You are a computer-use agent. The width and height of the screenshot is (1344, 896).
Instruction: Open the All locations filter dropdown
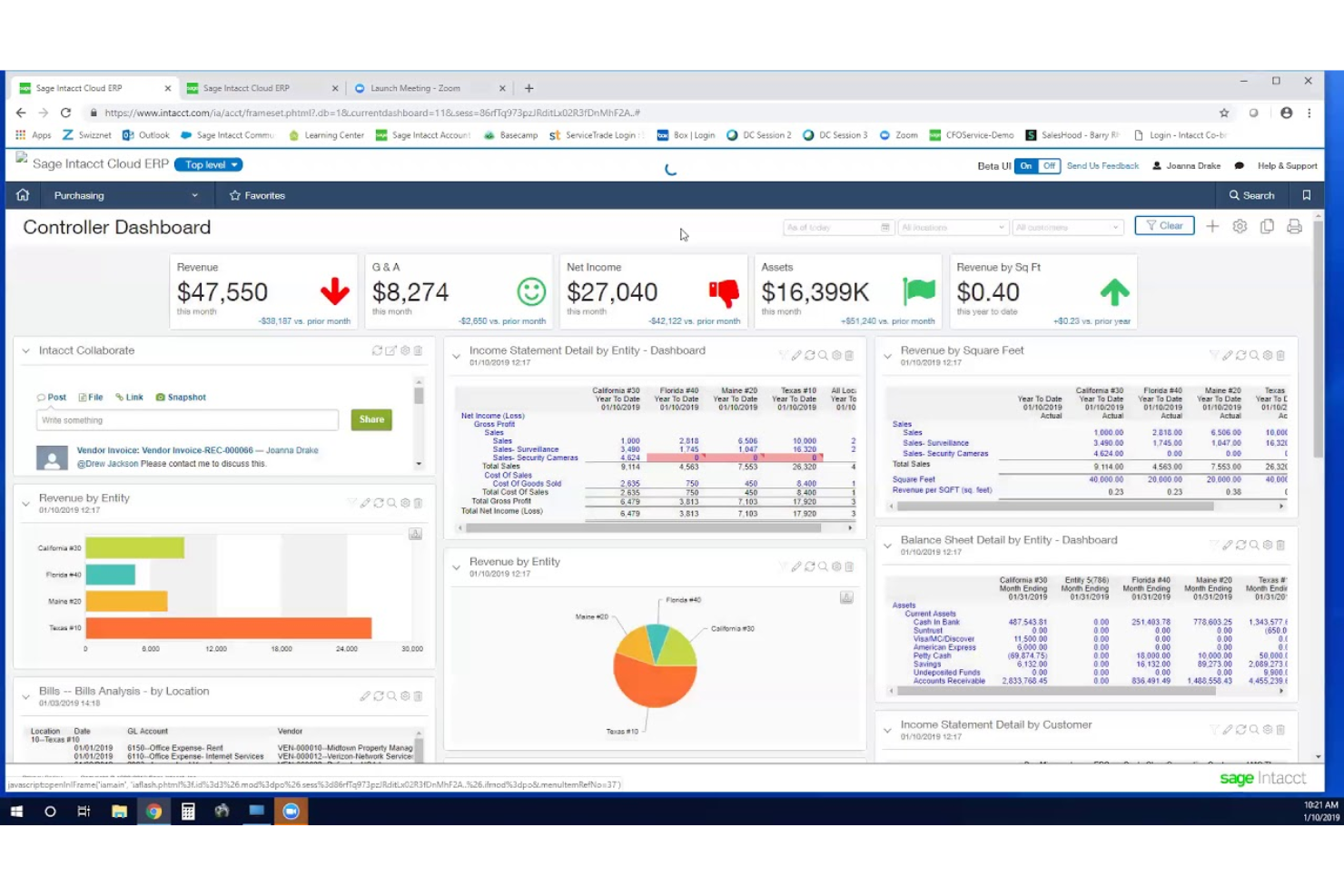953,227
